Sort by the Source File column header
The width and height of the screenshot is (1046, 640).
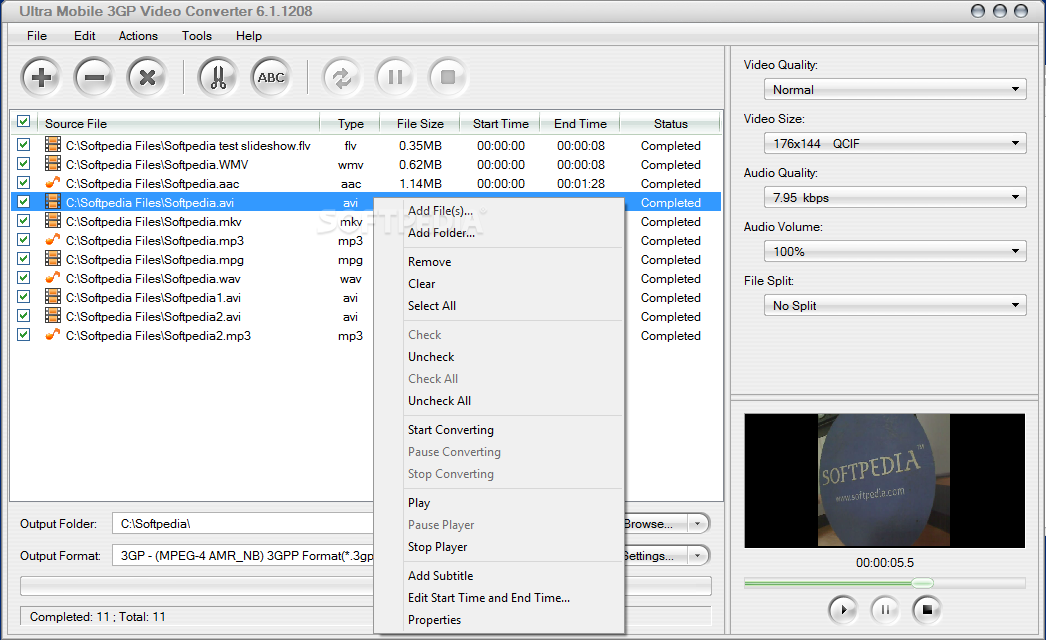179,123
